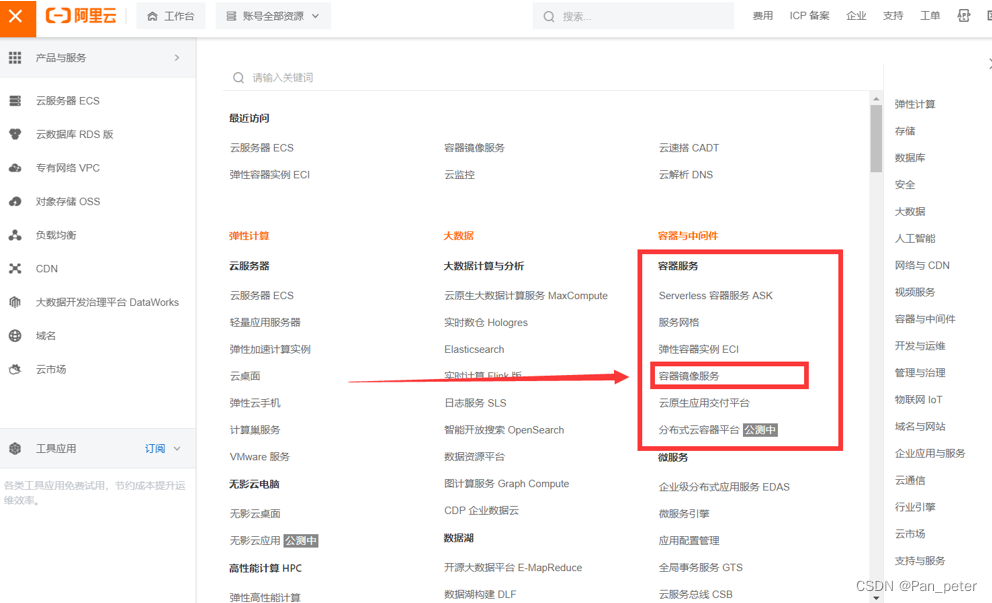Click the icon right of 工单
This screenshot has width=992, height=603.
pos(964,16)
